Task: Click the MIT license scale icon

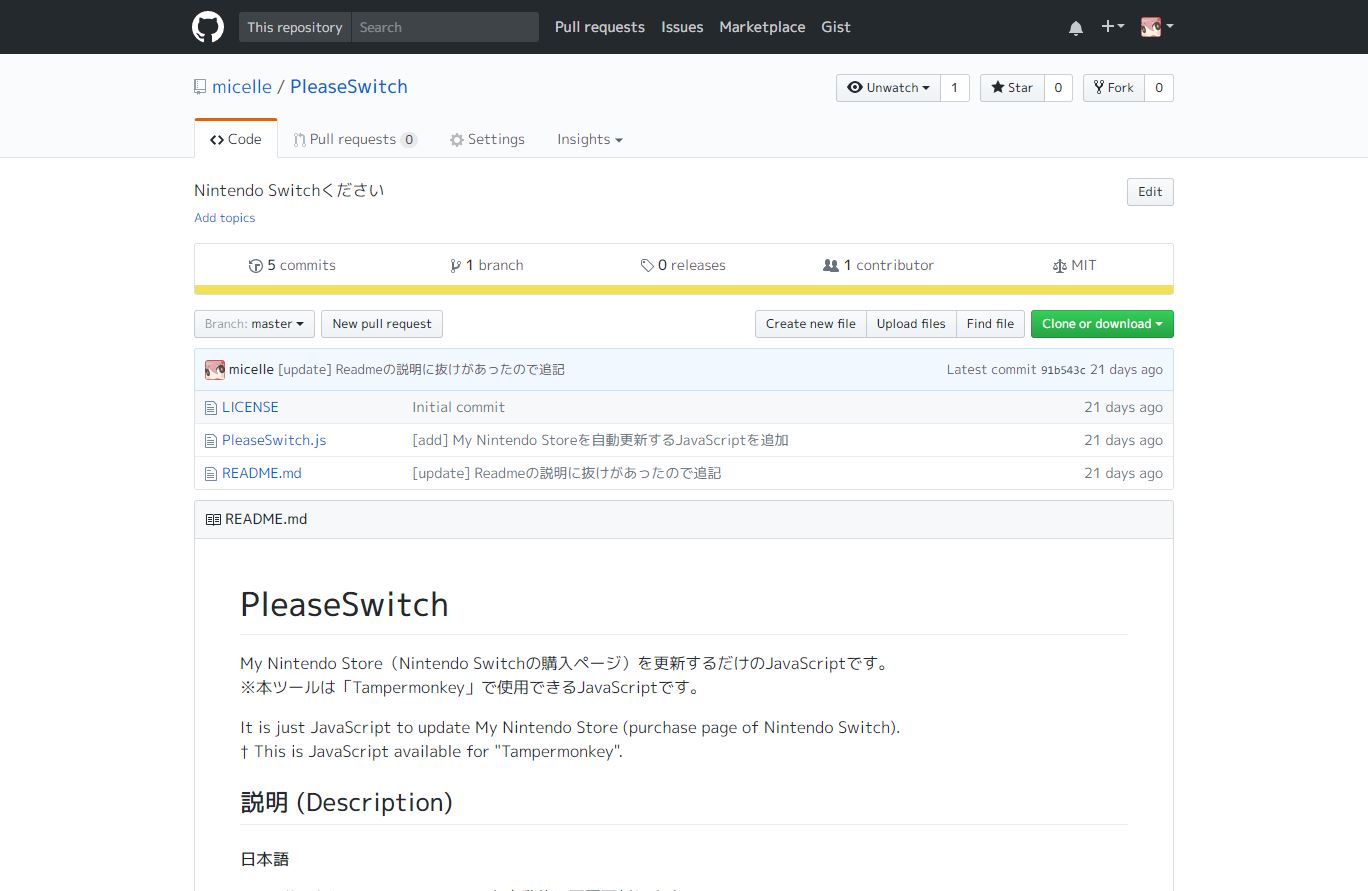Action: tap(1059, 265)
